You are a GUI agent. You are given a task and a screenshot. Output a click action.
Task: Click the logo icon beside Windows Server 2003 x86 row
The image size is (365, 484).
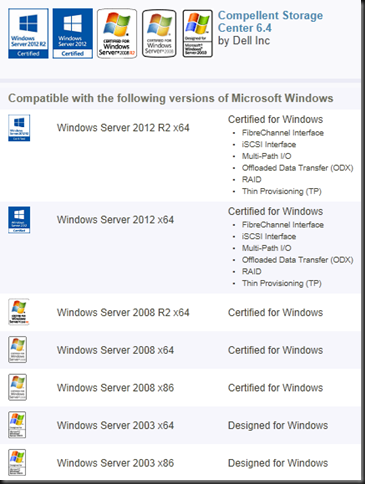click(x=17, y=462)
